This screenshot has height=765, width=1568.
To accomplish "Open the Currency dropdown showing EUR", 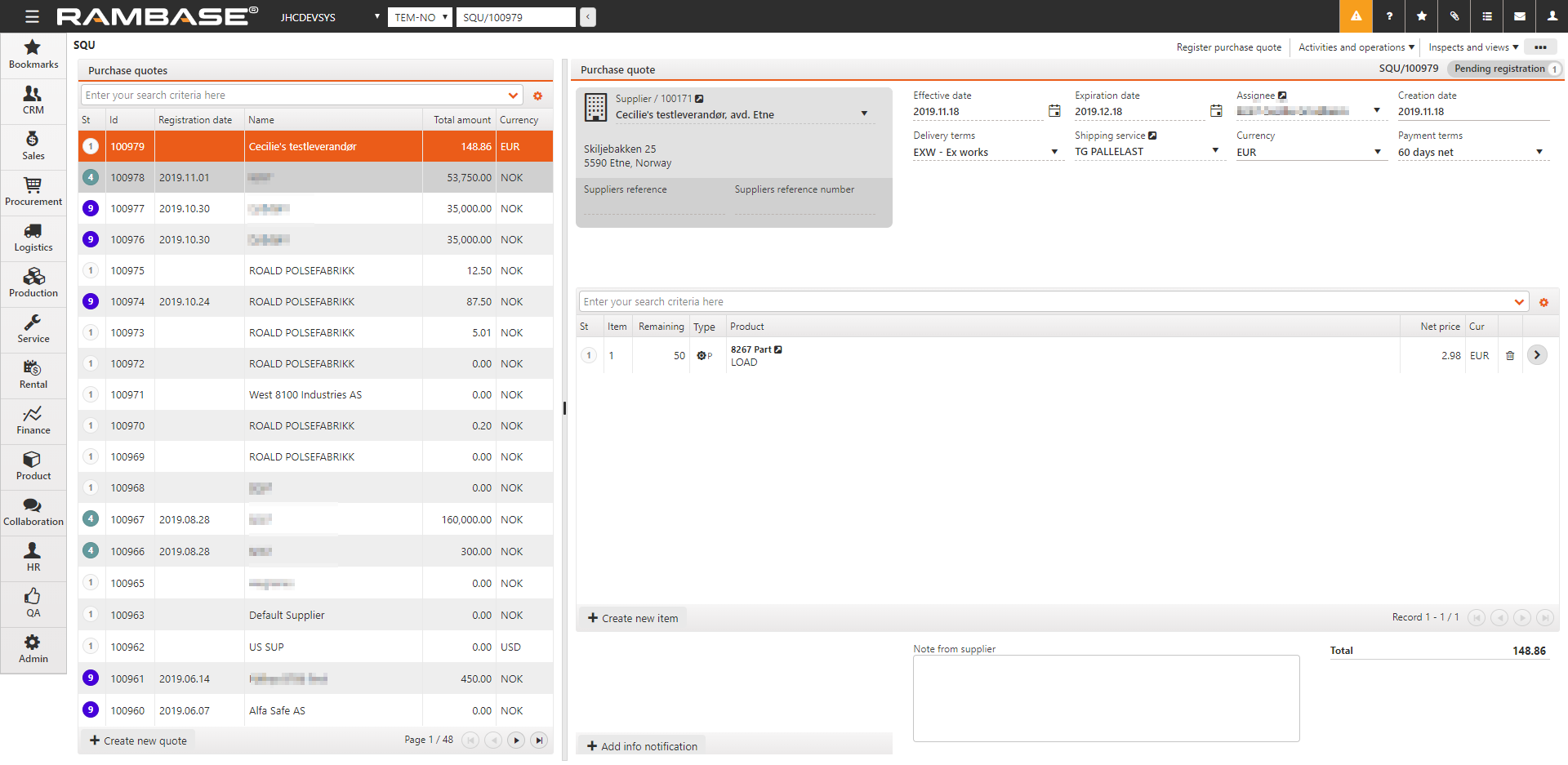I will [x=1378, y=153].
